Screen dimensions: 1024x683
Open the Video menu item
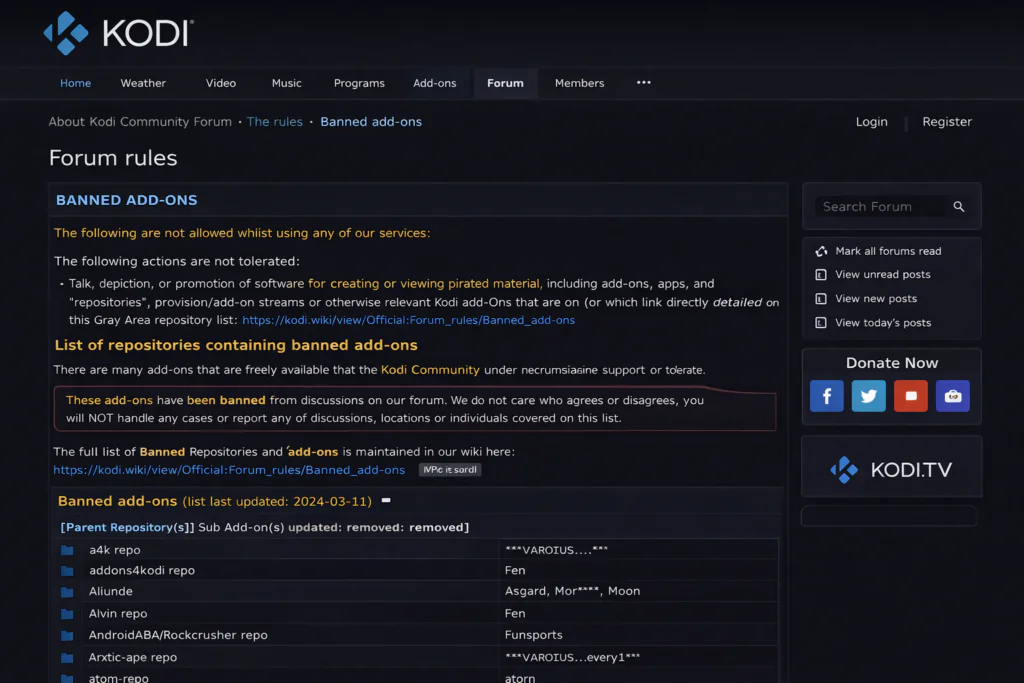click(x=221, y=83)
